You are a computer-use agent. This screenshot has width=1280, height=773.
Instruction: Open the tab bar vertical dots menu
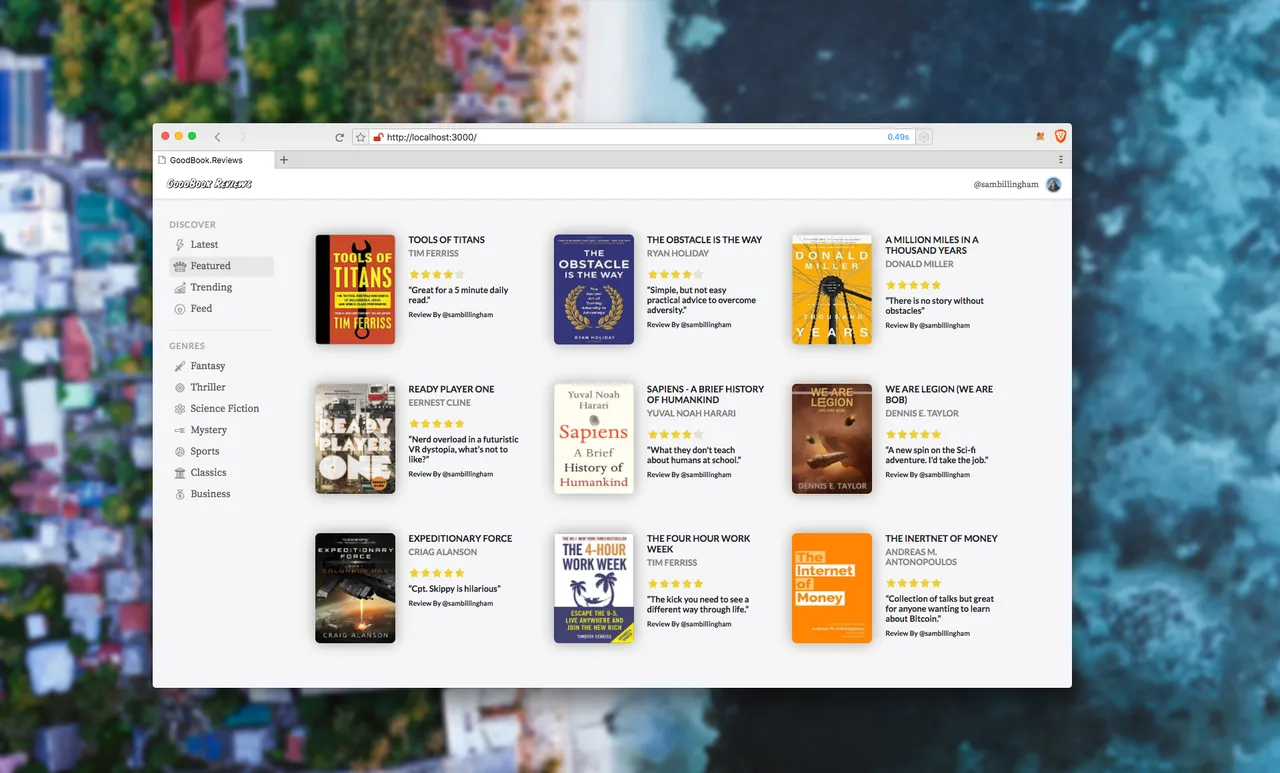pyautogui.click(x=1061, y=160)
